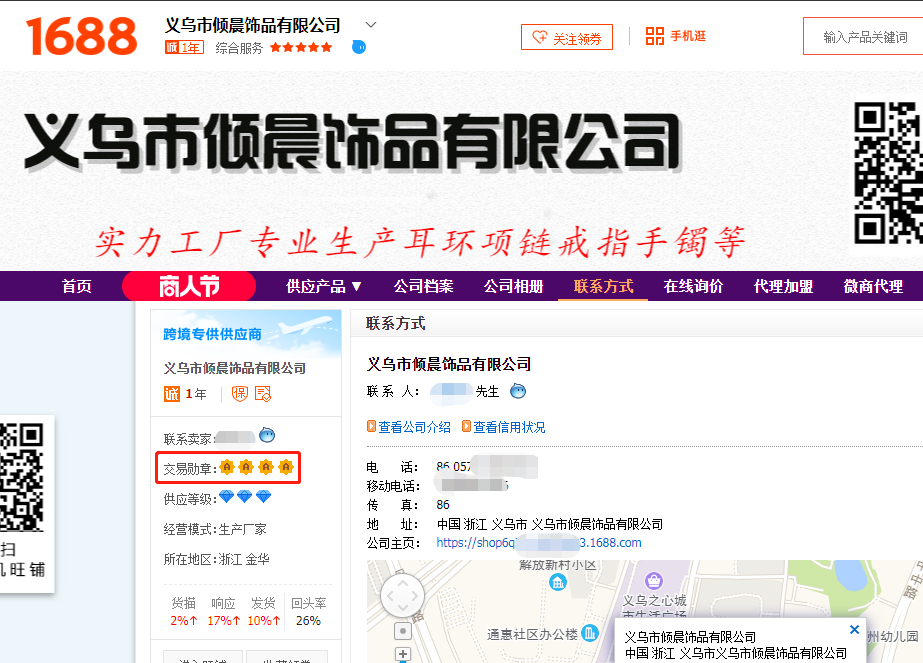The image size is (923, 663).
Task: Click the banner QR code image
Action: 888,173
